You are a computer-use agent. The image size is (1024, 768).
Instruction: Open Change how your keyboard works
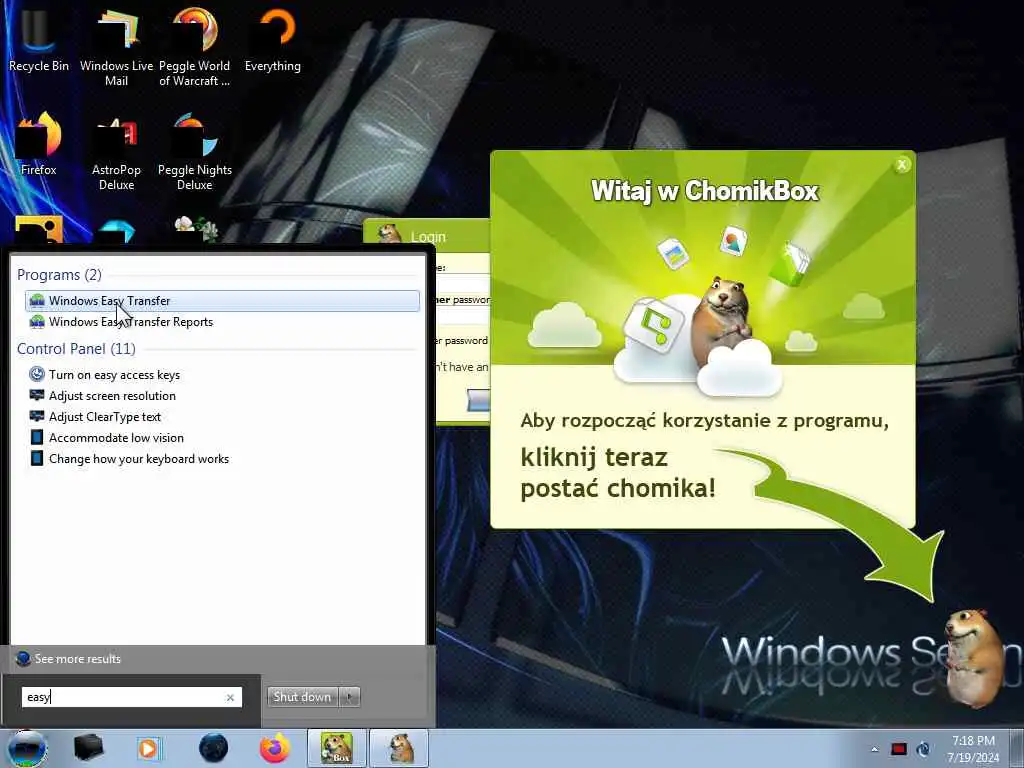pyautogui.click(x=222, y=458)
